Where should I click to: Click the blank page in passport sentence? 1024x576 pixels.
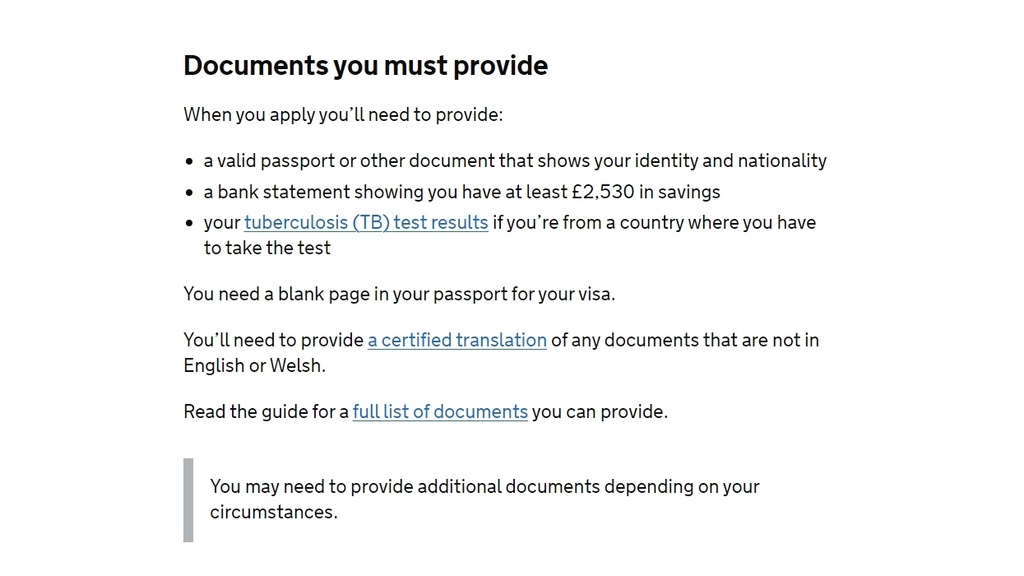(x=399, y=294)
